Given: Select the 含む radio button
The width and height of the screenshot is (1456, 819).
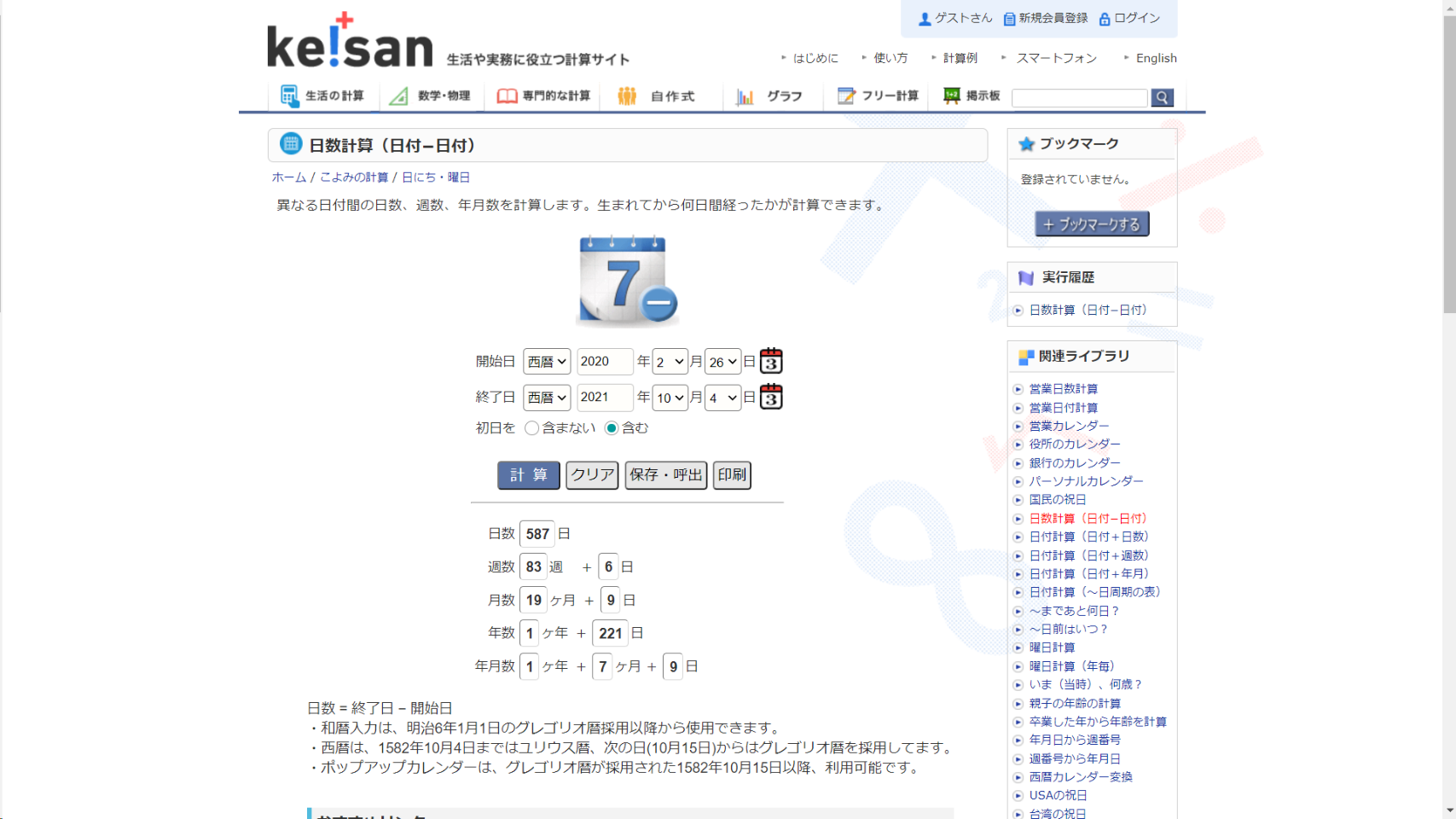Looking at the screenshot, I should pyautogui.click(x=612, y=428).
